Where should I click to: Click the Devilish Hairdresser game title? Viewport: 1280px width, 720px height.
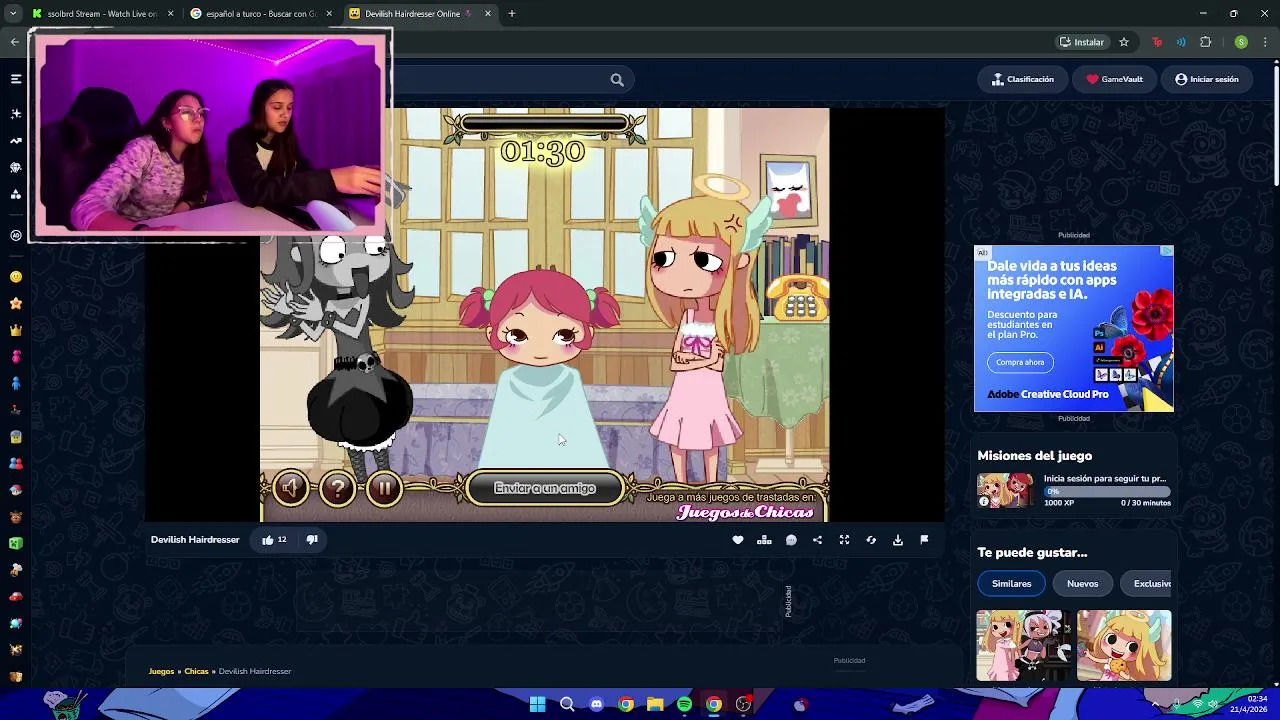pos(195,540)
